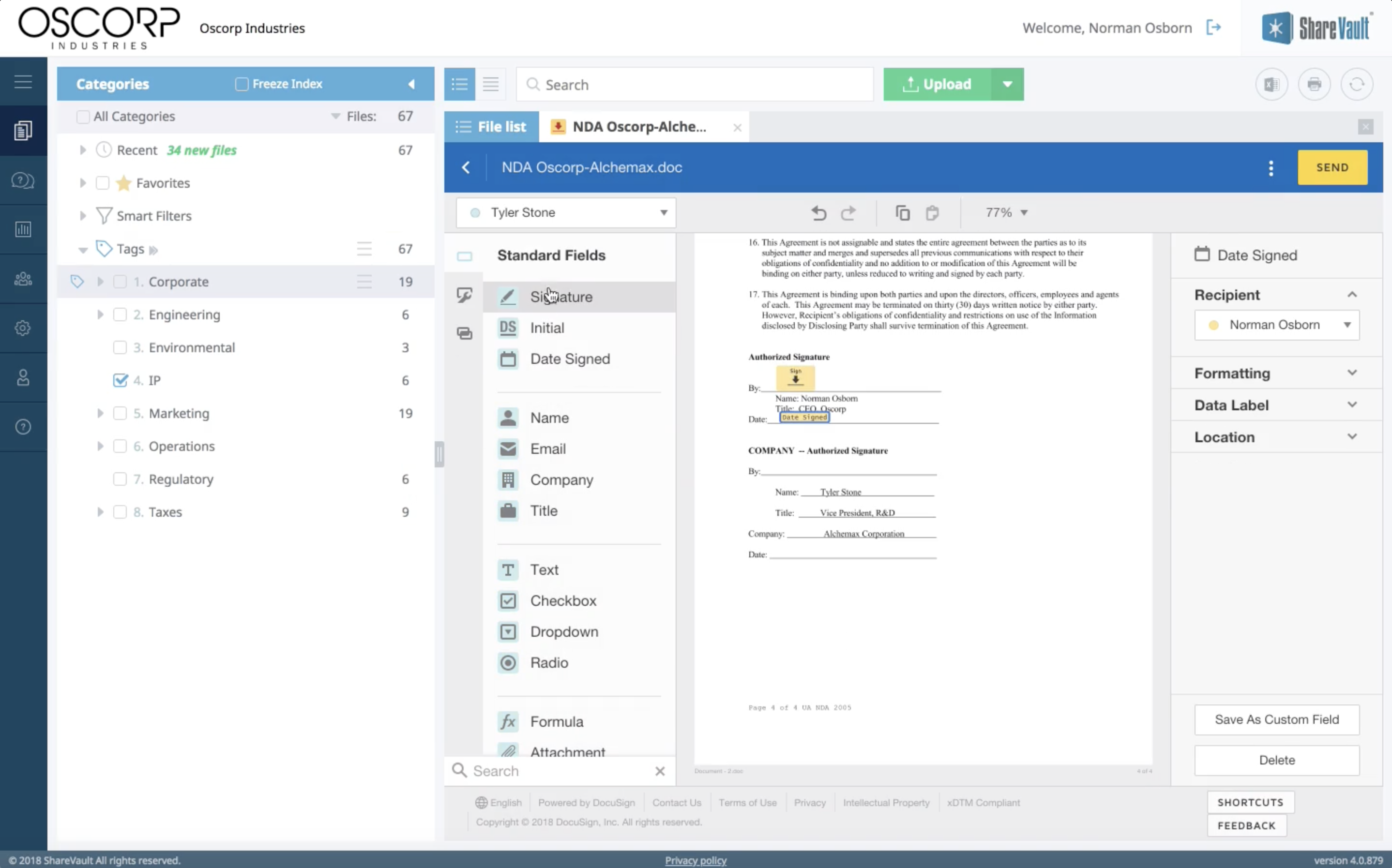
Task: Check the 7. Regulatory tag checkbox
Action: point(120,479)
